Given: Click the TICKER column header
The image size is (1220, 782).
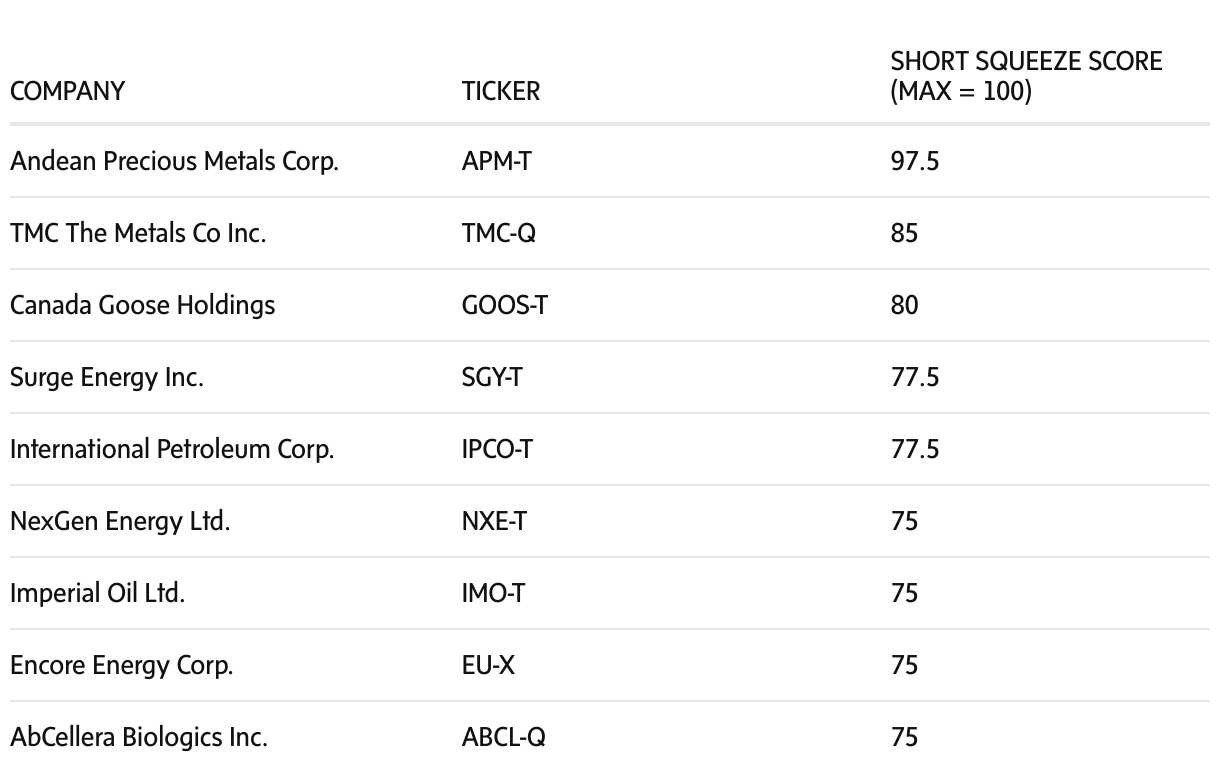Looking at the screenshot, I should [x=500, y=91].
